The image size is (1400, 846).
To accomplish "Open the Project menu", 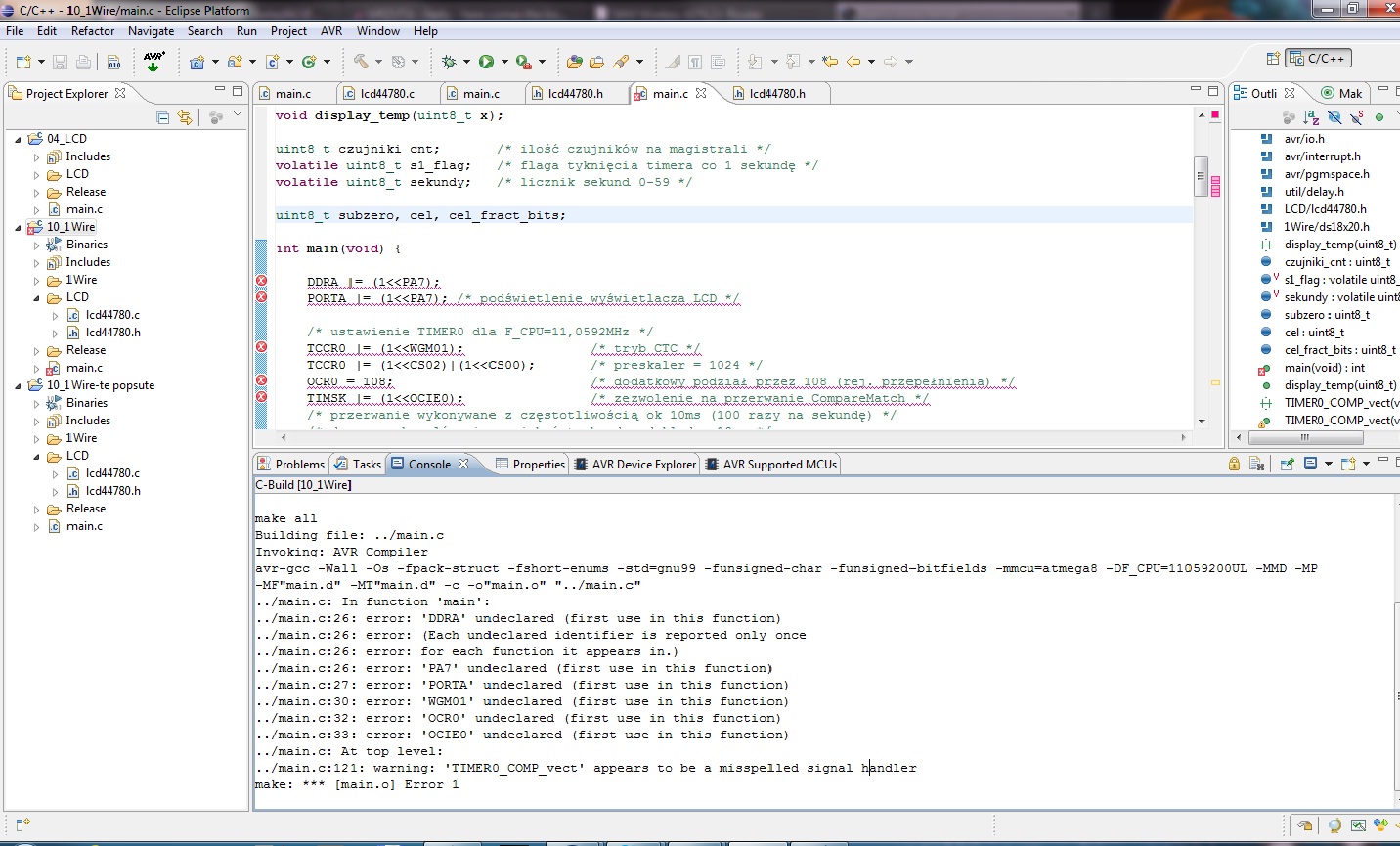I will click(288, 31).
